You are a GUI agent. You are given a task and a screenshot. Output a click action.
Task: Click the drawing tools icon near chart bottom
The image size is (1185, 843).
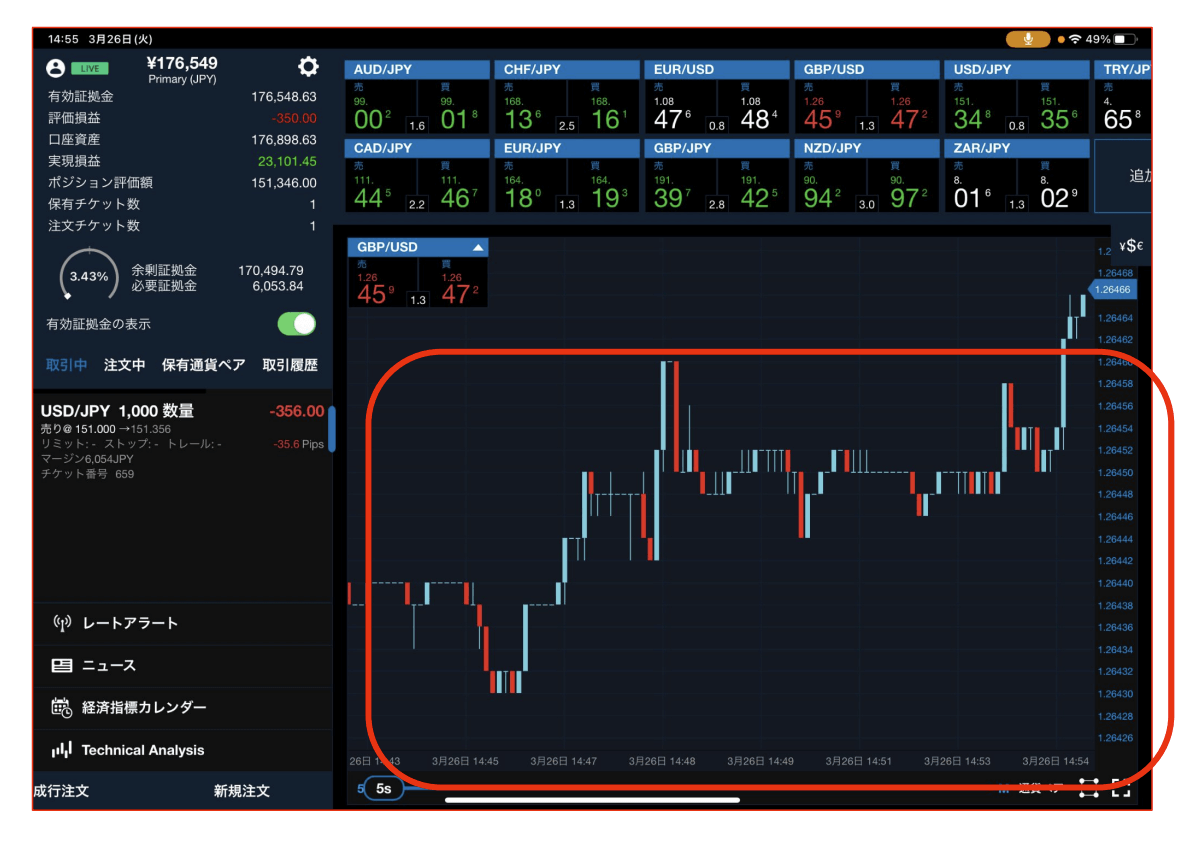(x=1089, y=787)
